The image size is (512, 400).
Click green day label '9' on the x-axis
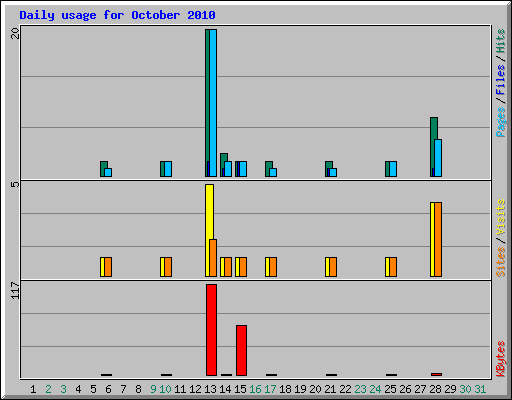pyautogui.click(x=153, y=389)
